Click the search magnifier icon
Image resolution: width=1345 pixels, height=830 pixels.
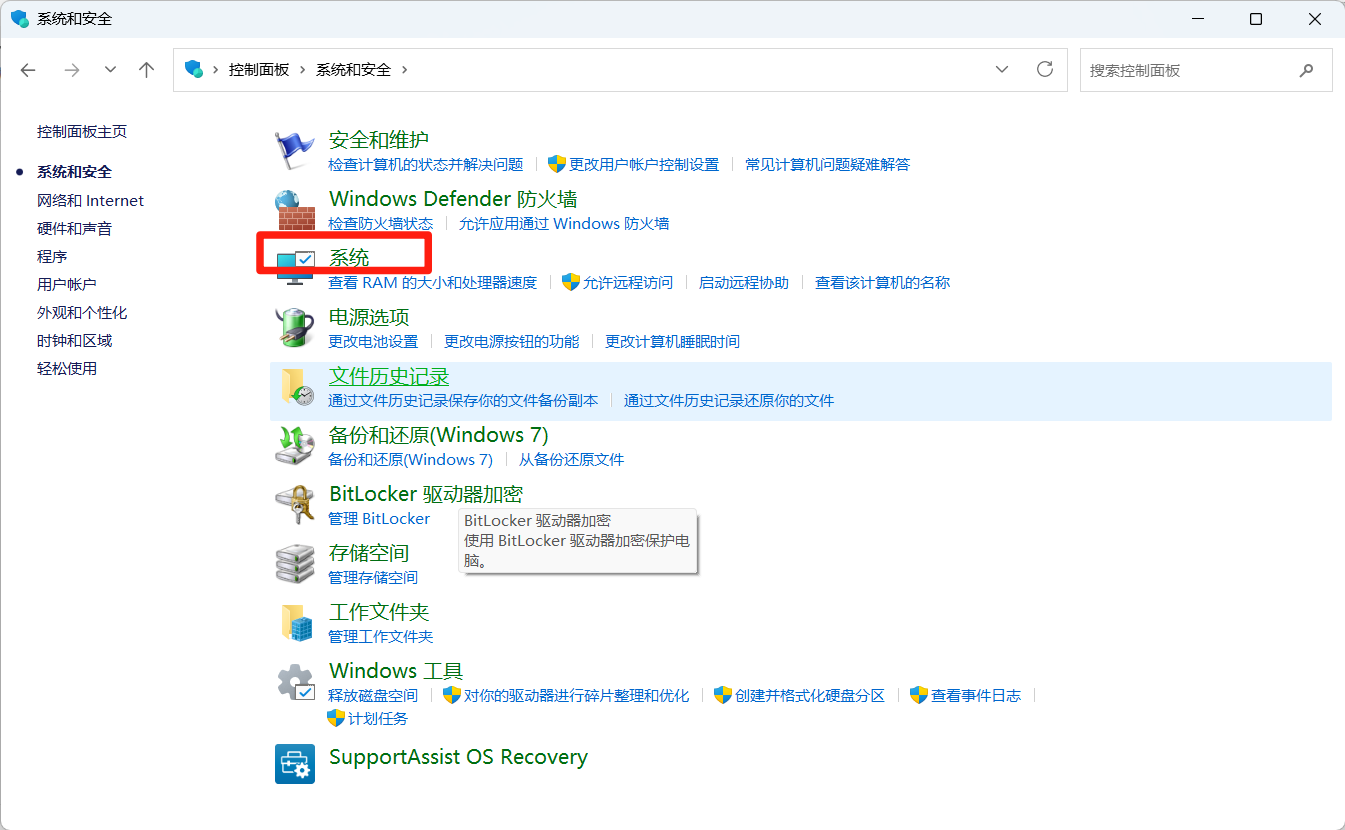pyautogui.click(x=1306, y=71)
